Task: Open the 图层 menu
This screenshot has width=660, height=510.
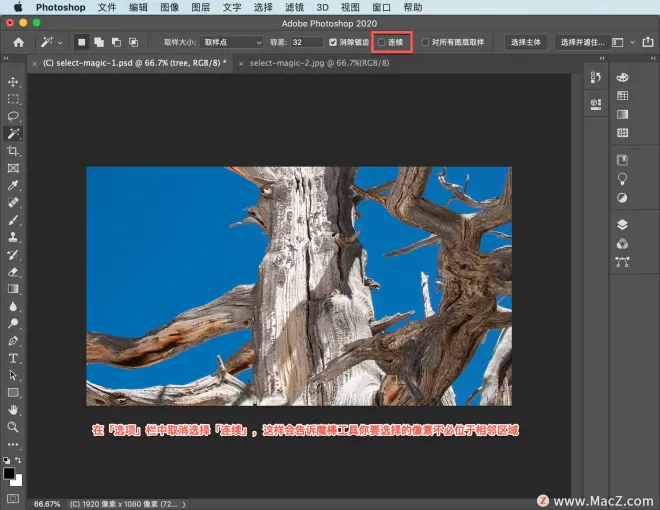Action: 201,8
